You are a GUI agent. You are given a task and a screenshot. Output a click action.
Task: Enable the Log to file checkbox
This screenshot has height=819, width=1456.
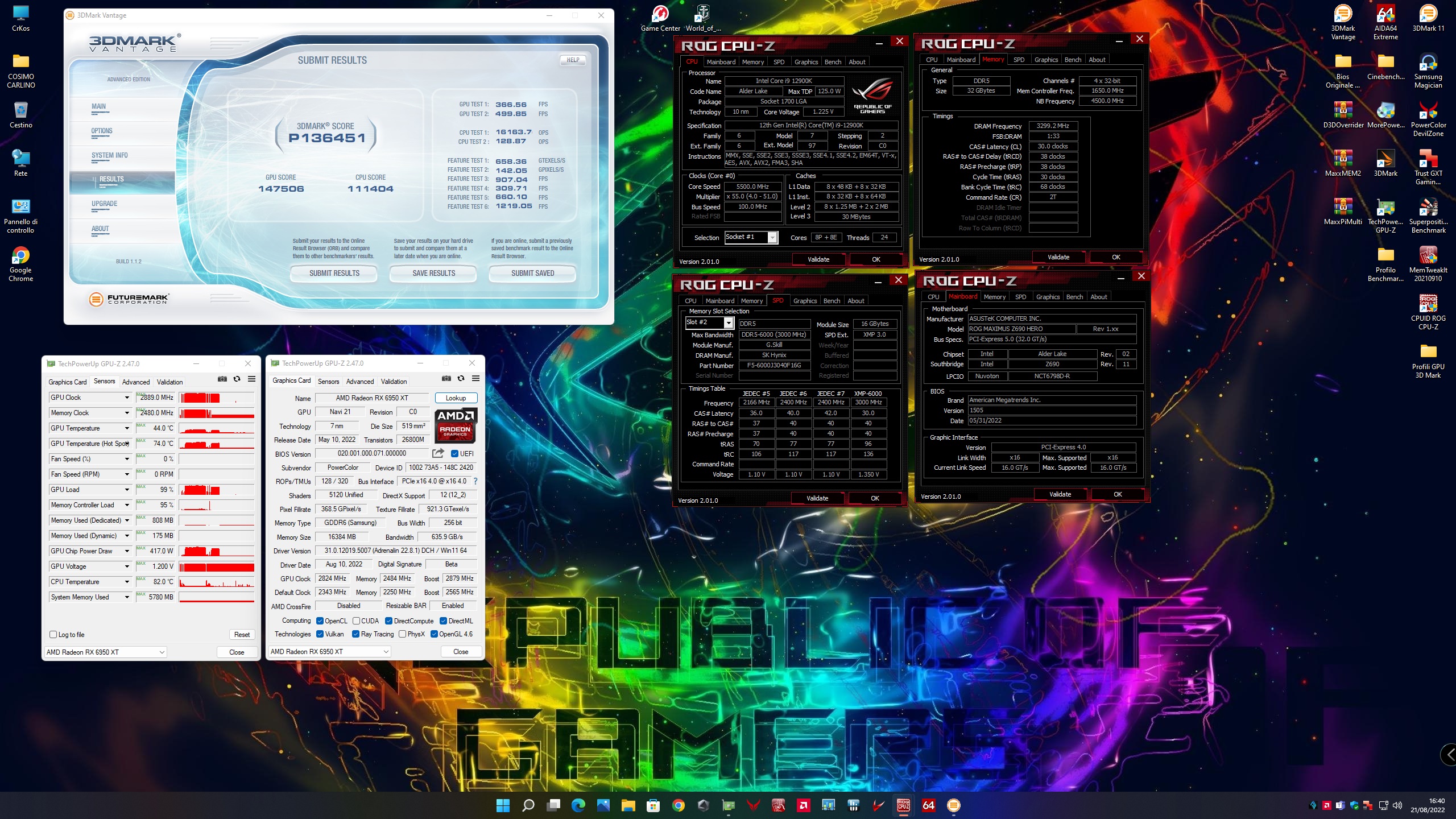click(53, 635)
